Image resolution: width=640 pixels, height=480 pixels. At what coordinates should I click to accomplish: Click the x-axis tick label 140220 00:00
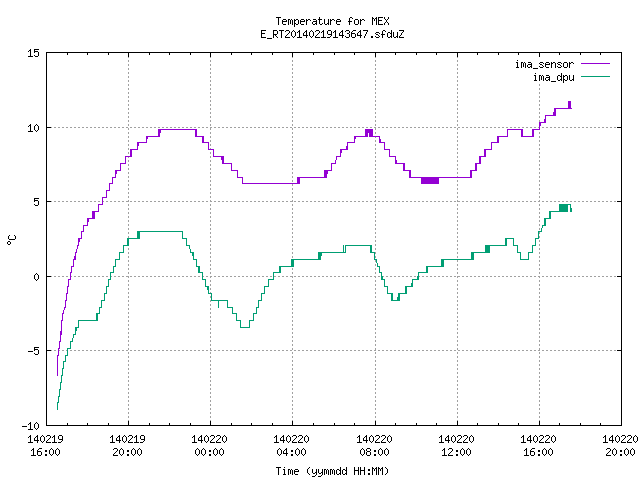click(209, 446)
